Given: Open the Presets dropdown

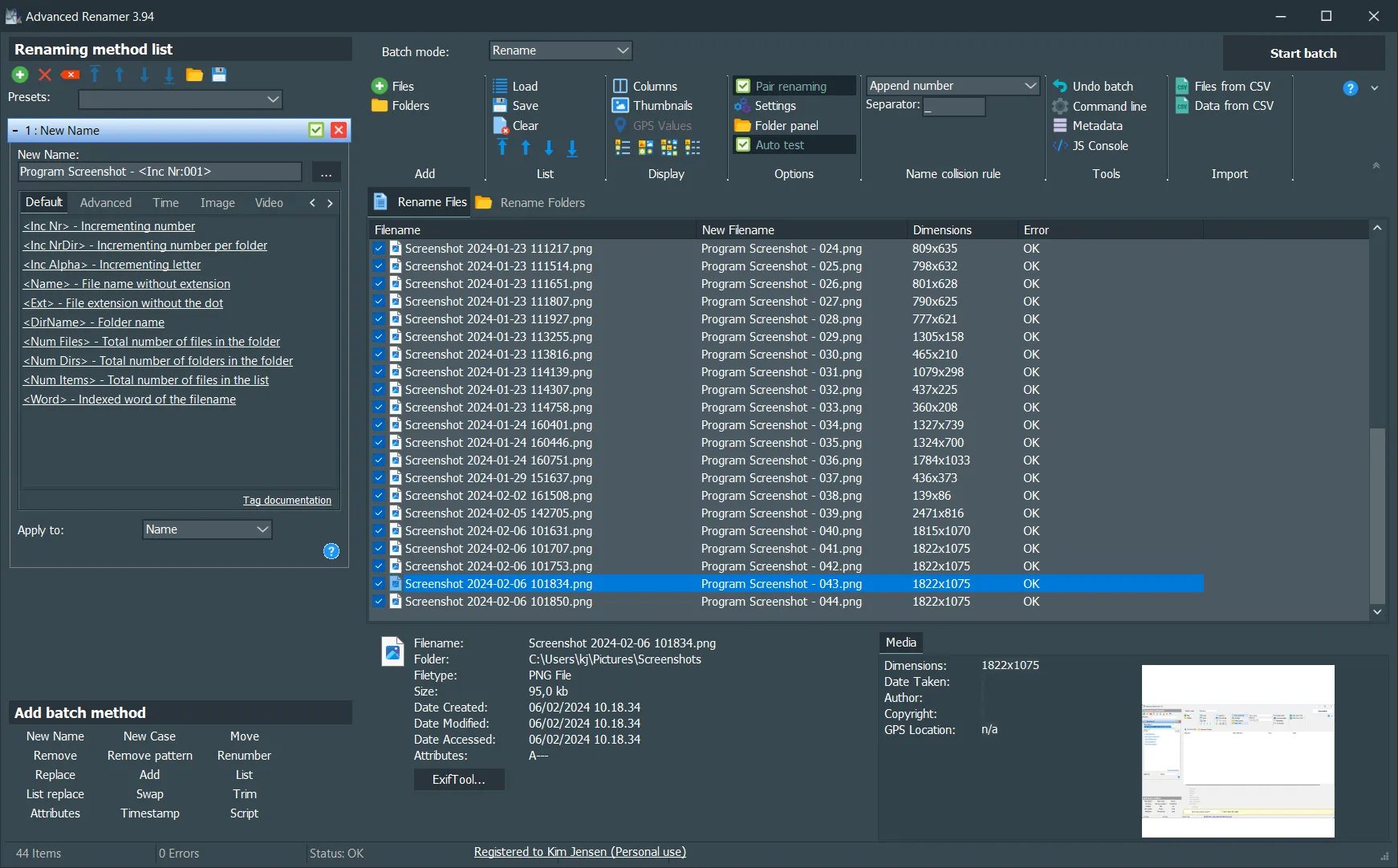Looking at the screenshot, I should pyautogui.click(x=181, y=99).
